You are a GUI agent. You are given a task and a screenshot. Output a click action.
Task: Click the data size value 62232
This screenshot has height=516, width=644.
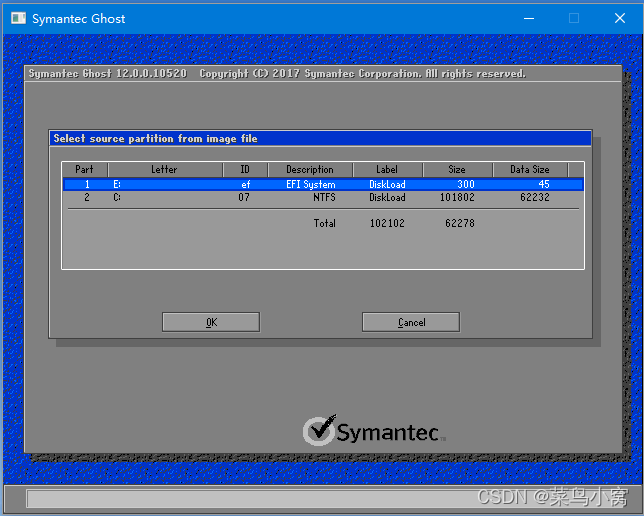535,198
